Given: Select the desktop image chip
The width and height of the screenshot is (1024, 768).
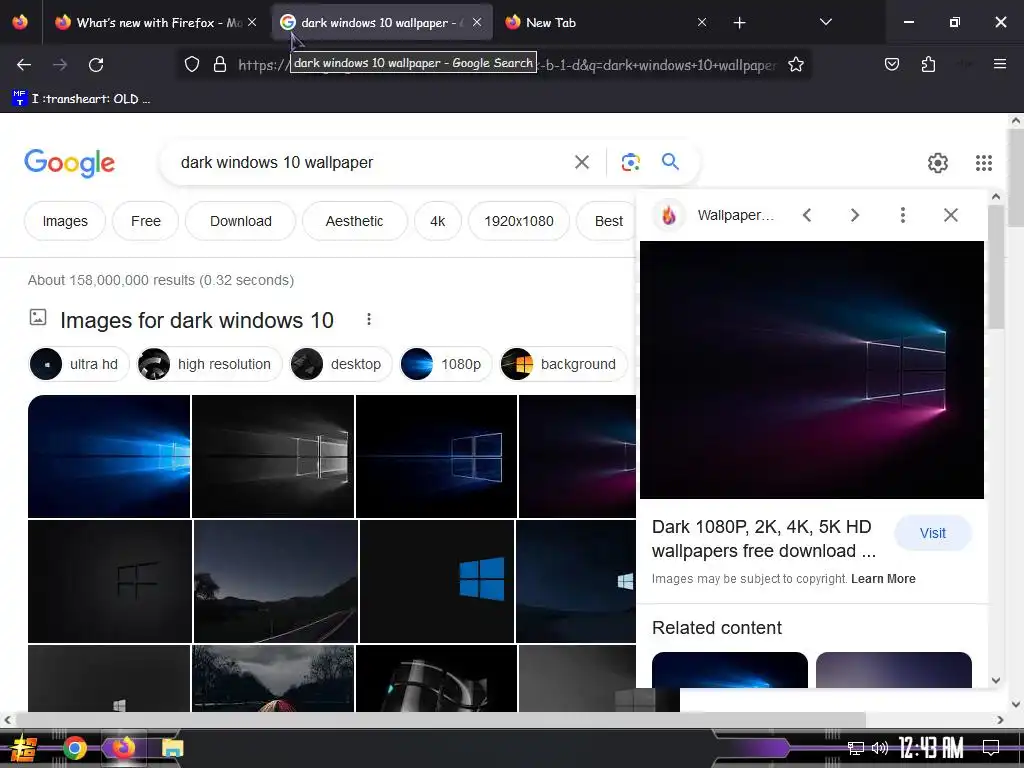Looking at the screenshot, I should point(340,364).
